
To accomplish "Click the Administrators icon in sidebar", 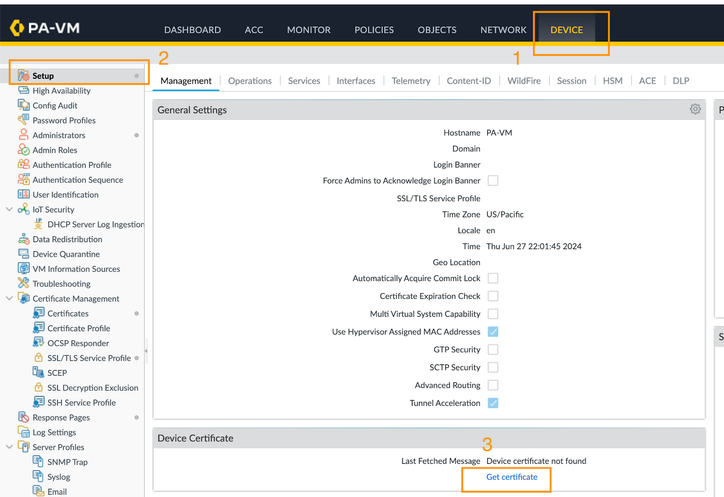I will (24, 135).
